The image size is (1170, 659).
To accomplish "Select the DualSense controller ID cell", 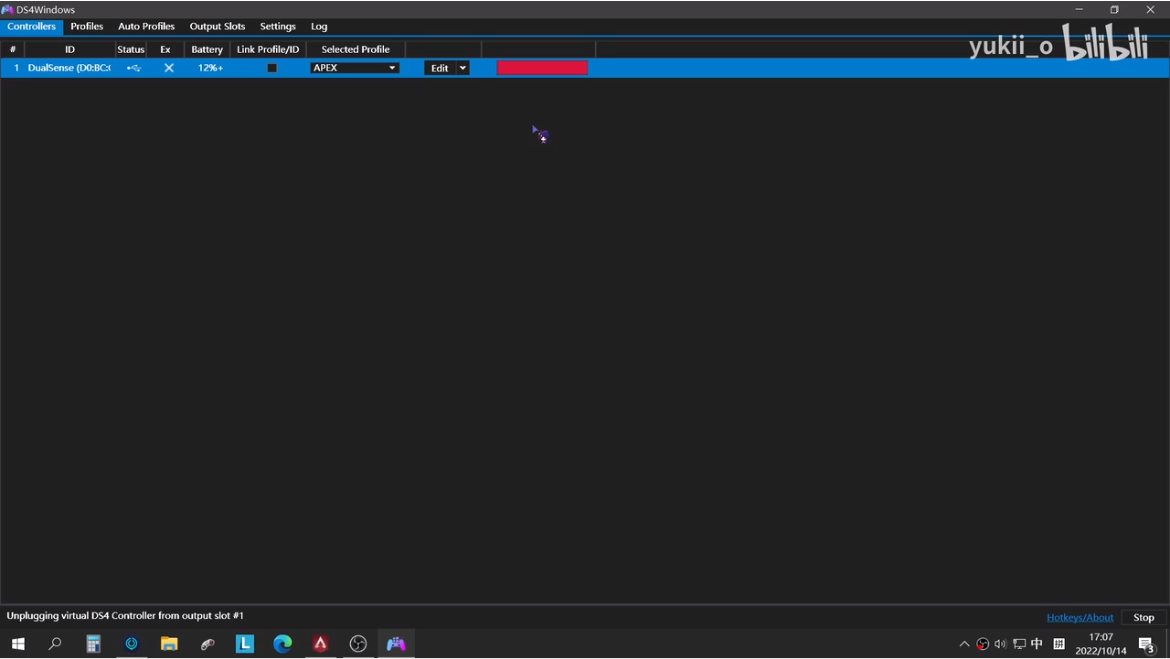I will (x=69, y=68).
